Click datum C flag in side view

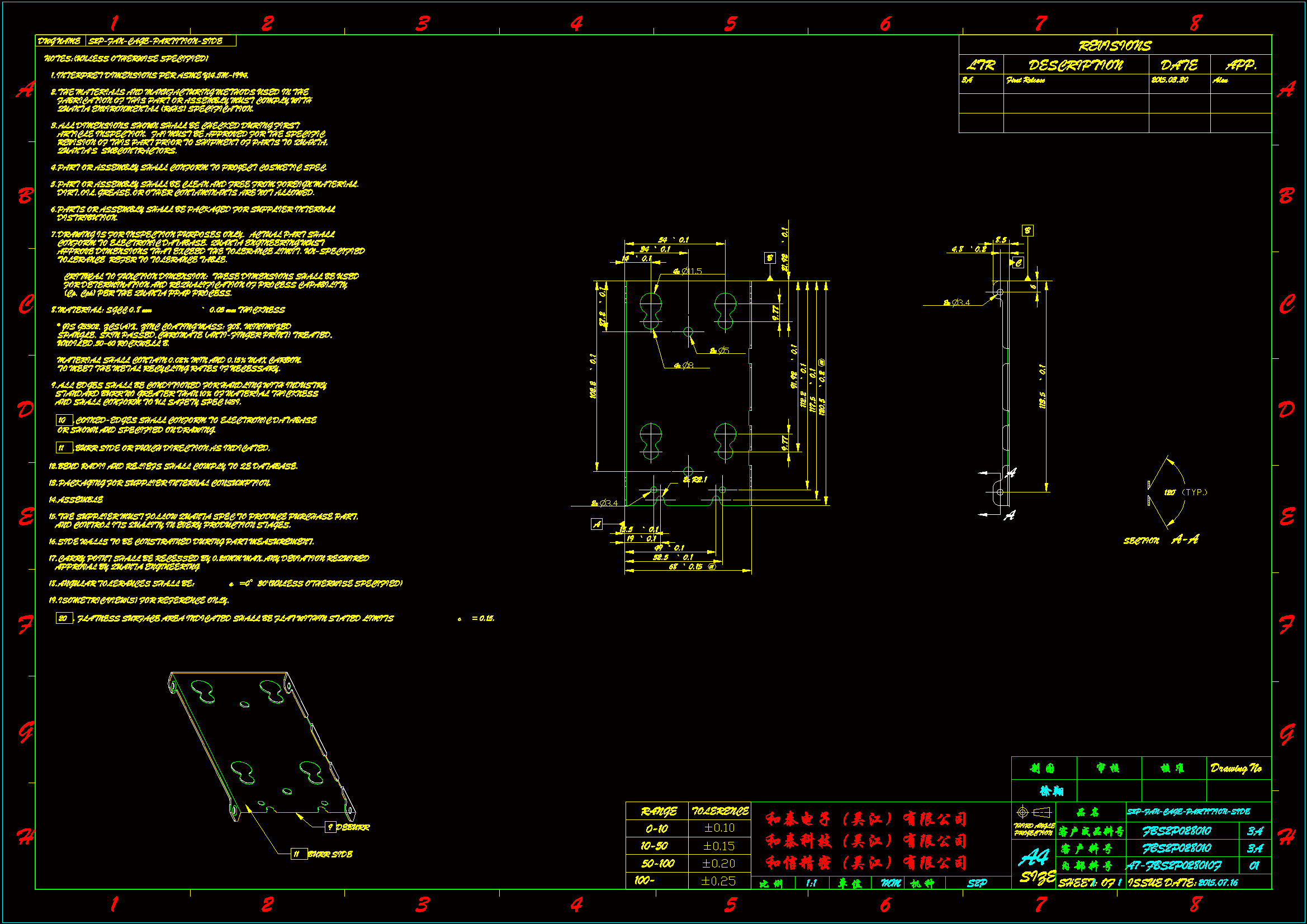(1019, 263)
